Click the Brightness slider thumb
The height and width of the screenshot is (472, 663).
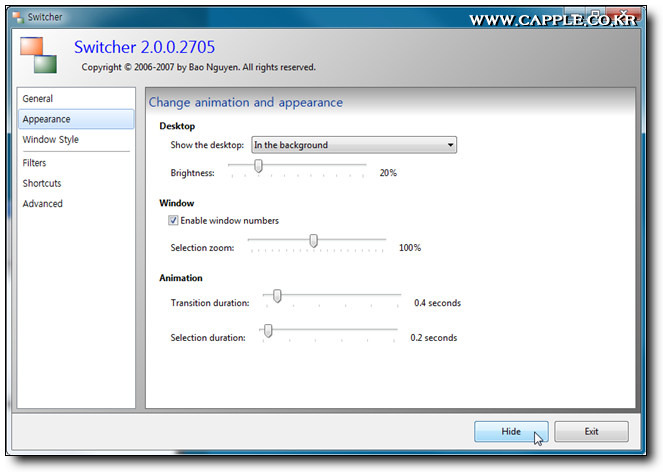(258, 166)
